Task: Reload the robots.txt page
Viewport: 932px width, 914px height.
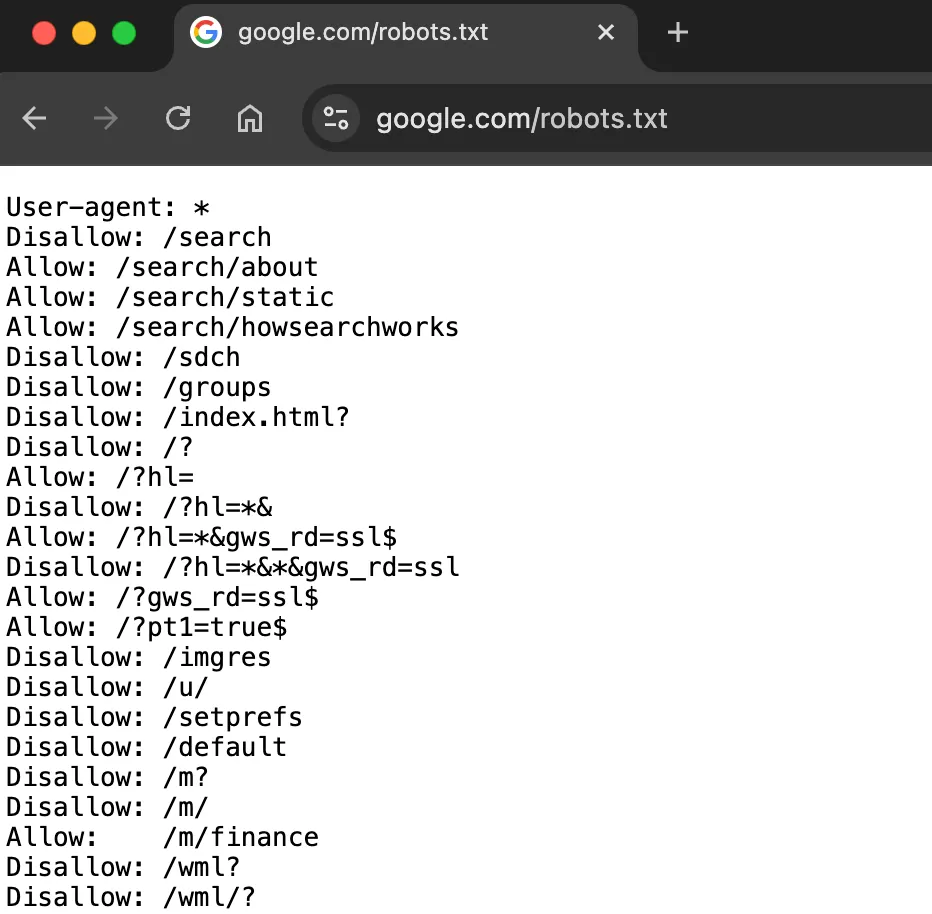Action: coord(178,118)
